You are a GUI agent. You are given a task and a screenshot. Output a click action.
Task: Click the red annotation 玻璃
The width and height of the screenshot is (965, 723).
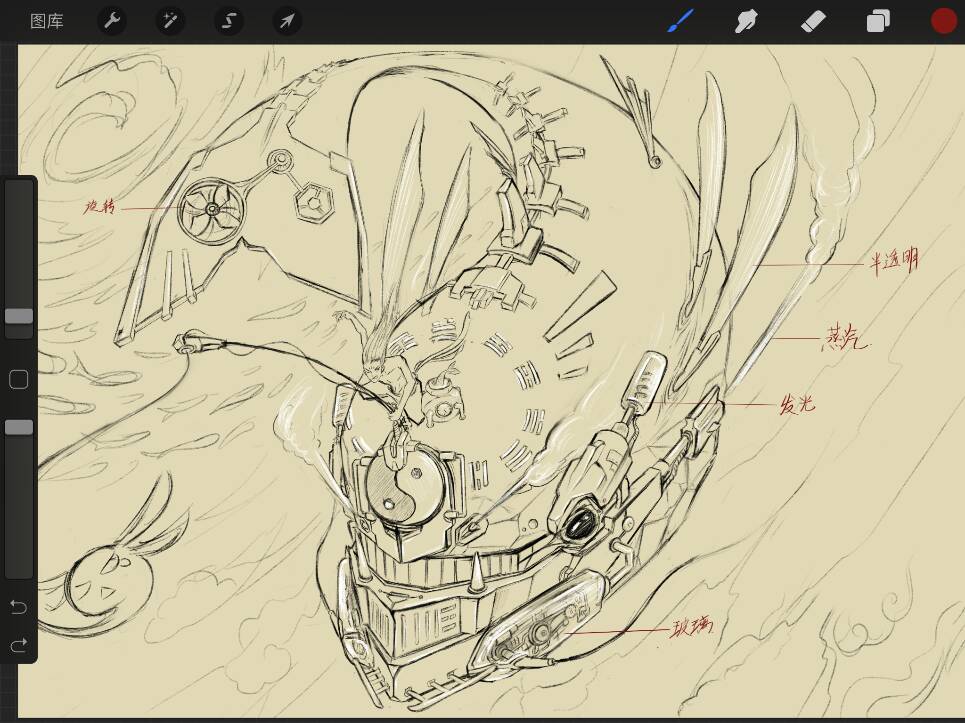[x=692, y=626]
